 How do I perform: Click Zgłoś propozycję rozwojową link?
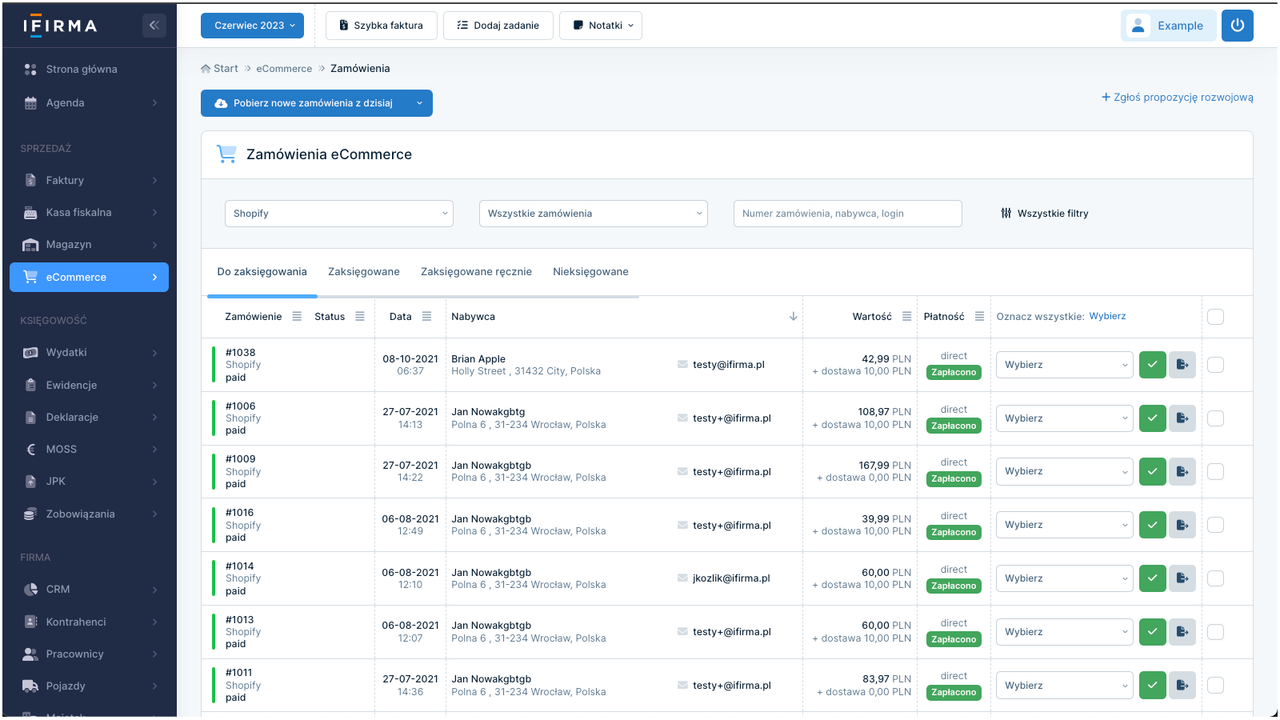click(x=1177, y=98)
